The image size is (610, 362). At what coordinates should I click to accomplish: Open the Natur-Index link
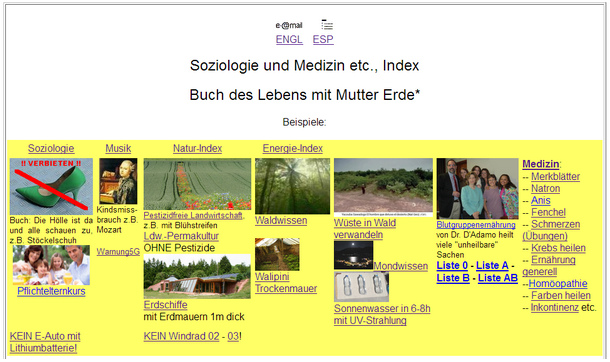coord(197,149)
